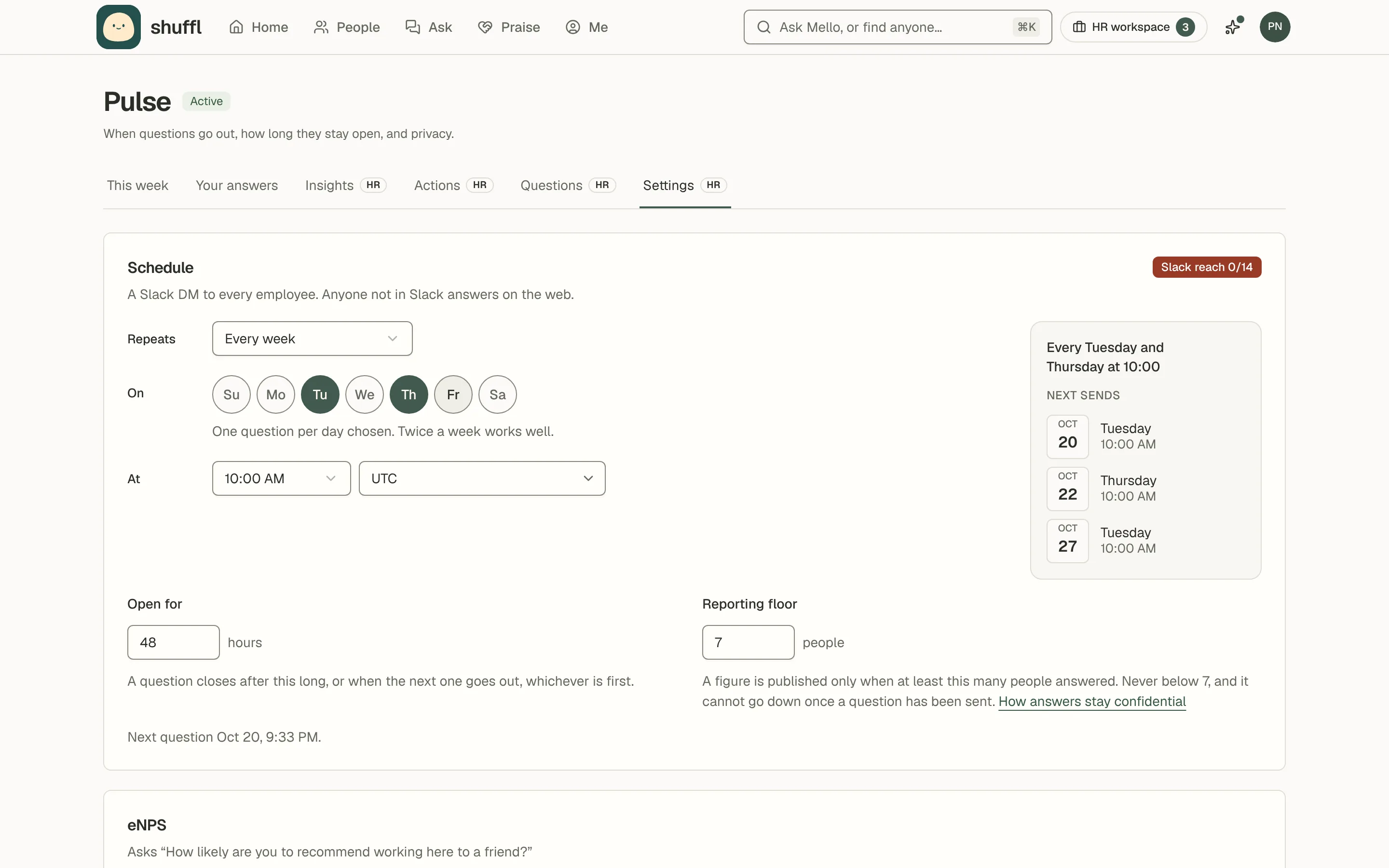Select the Settings tab
Viewport: 1389px width, 868px height.
(685, 186)
